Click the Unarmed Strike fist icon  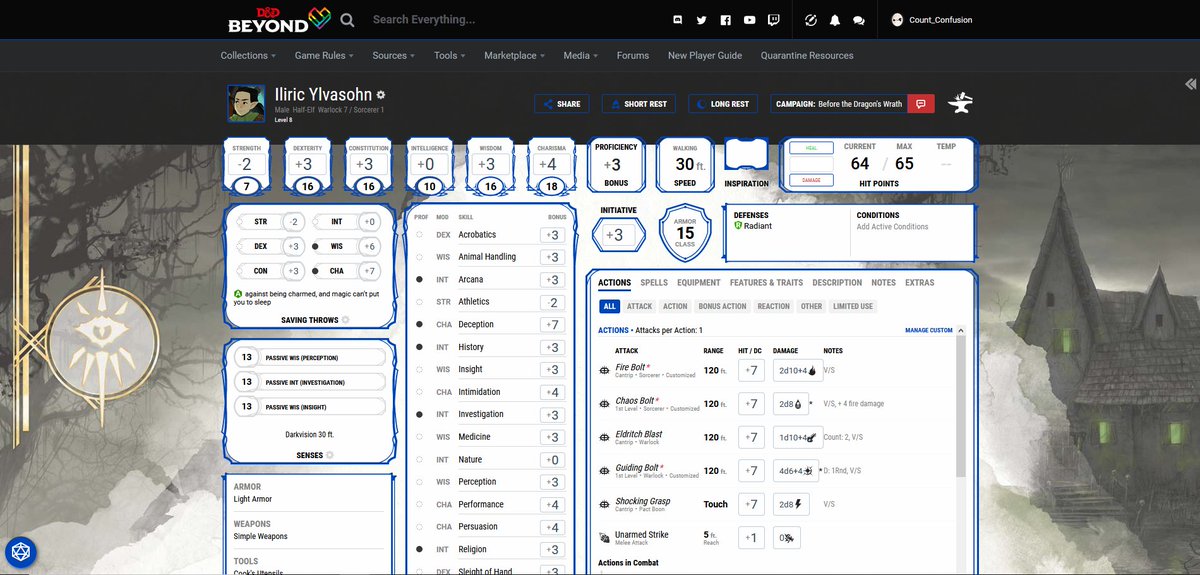(x=604, y=537)
